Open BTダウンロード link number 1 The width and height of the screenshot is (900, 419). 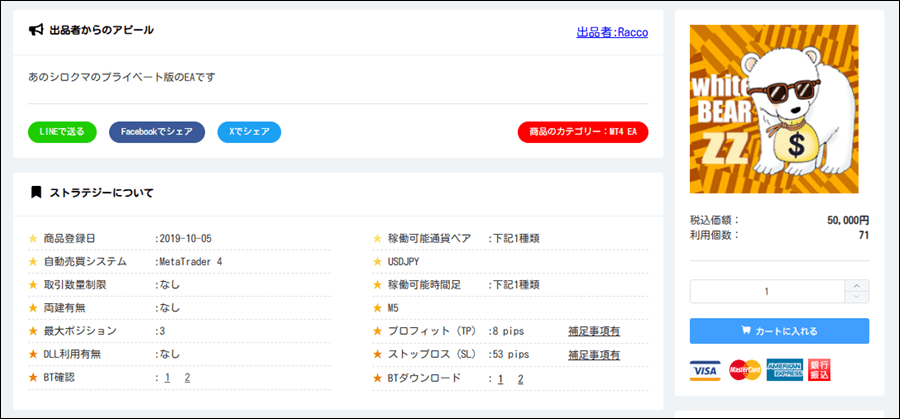(501, 379)
